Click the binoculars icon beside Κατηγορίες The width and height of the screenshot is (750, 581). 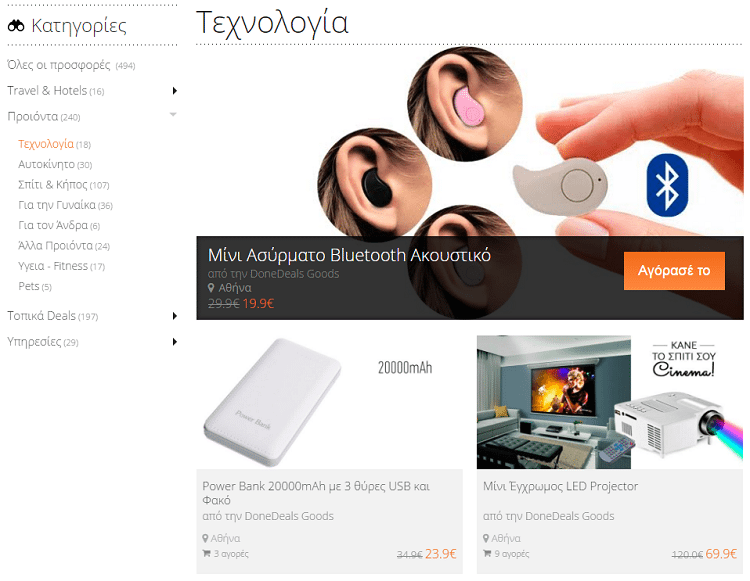click(x=16, y=26)
